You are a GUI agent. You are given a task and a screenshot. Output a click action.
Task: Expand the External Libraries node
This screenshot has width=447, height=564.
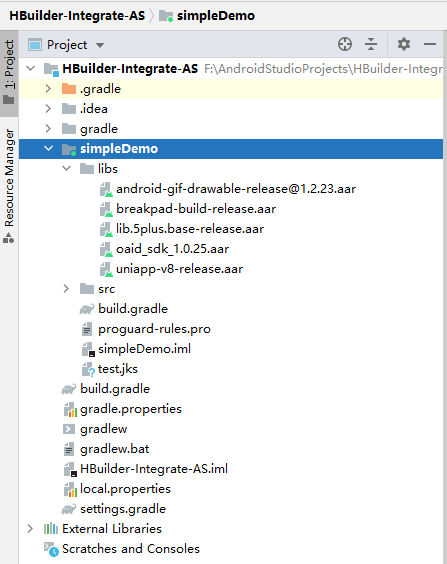30,529
